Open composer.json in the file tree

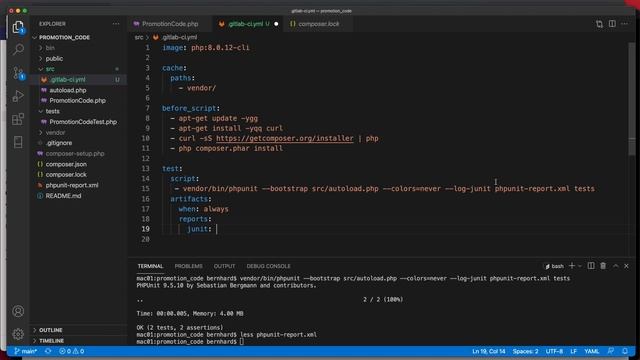[66, 164]
